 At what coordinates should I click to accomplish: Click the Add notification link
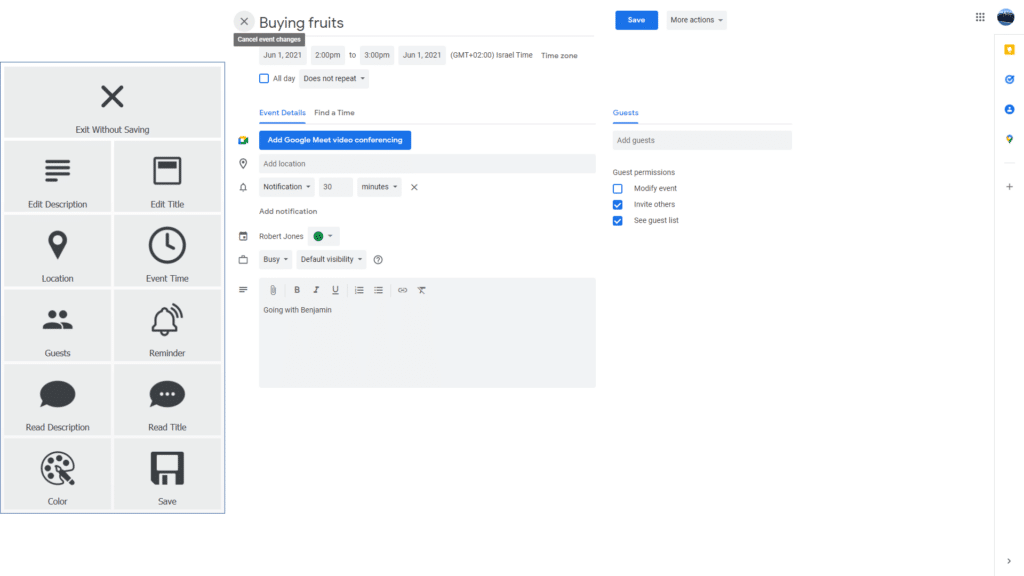288,211
